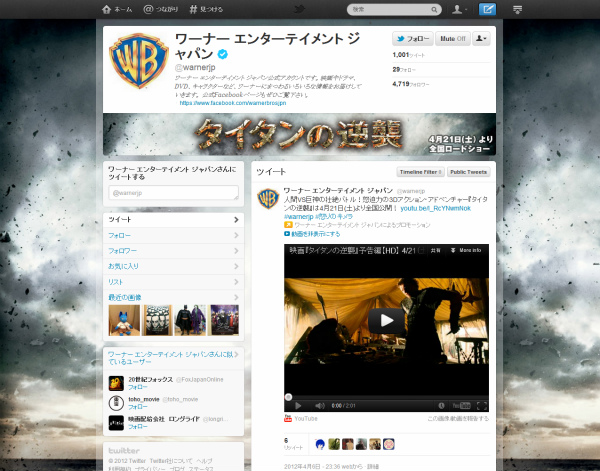Click the blue compose tweet button
Screen dimensions: 600x471
tap(488, 9)
